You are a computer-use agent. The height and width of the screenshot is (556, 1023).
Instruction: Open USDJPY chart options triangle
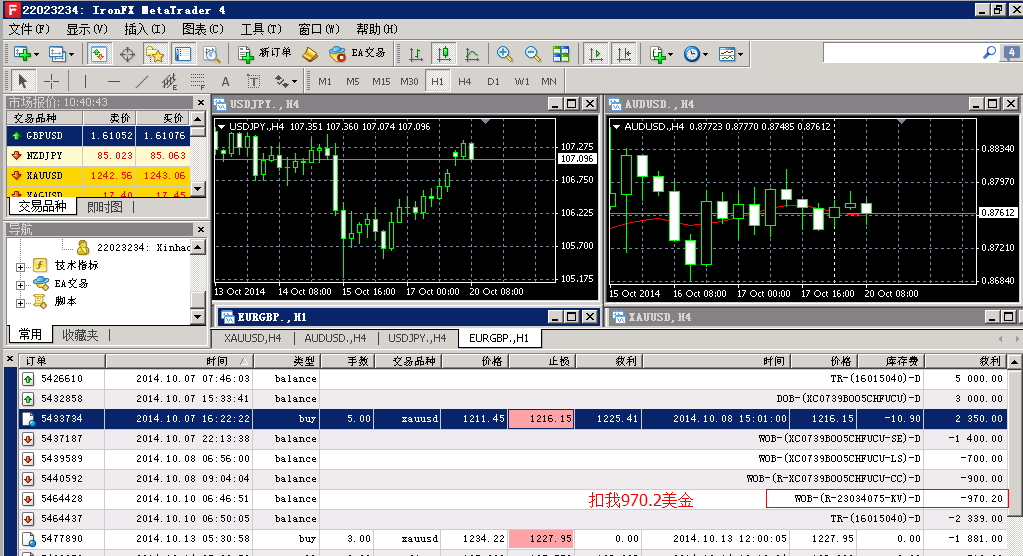click(222, 127)
